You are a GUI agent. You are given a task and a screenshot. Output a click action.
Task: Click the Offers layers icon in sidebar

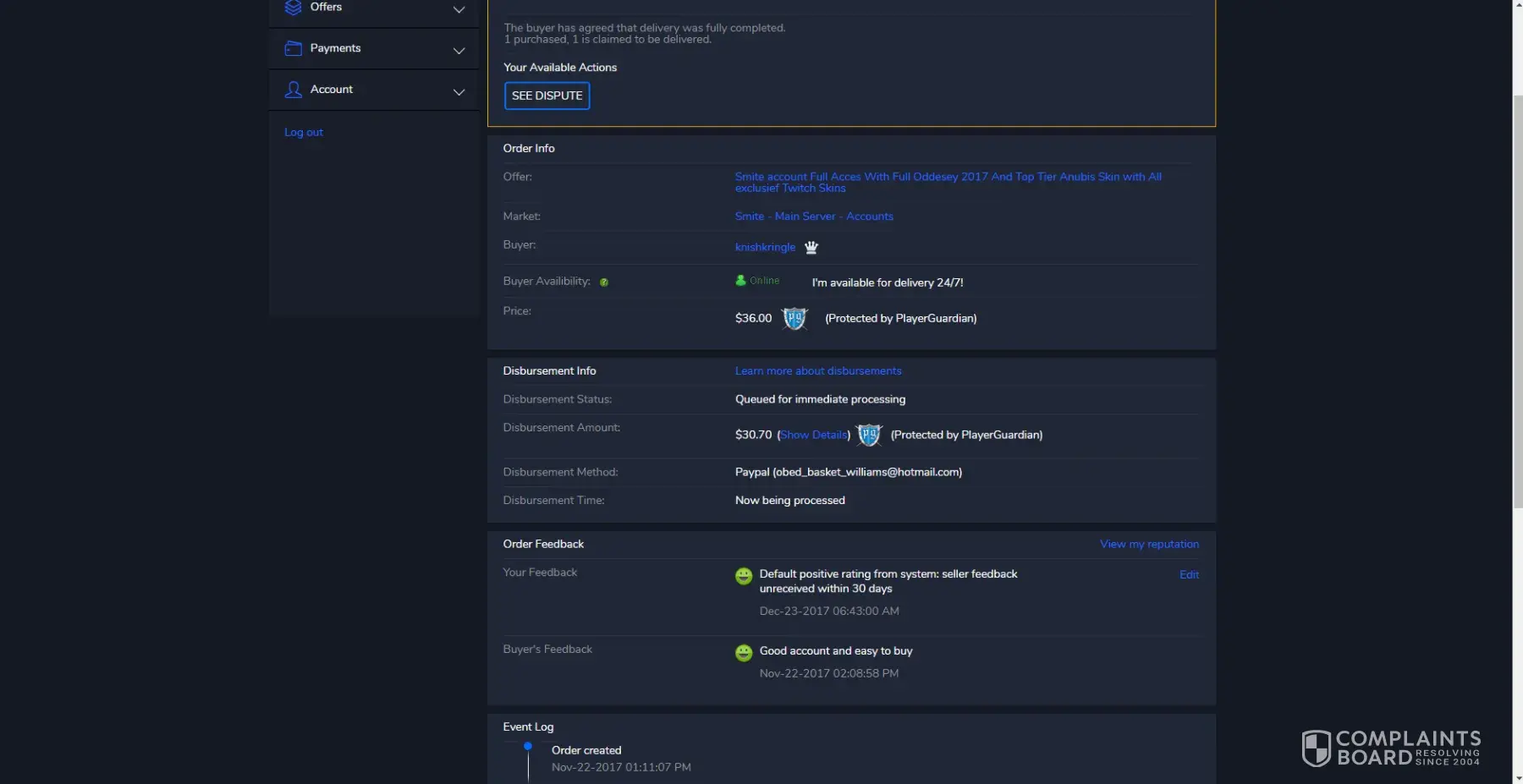[293, 8]
